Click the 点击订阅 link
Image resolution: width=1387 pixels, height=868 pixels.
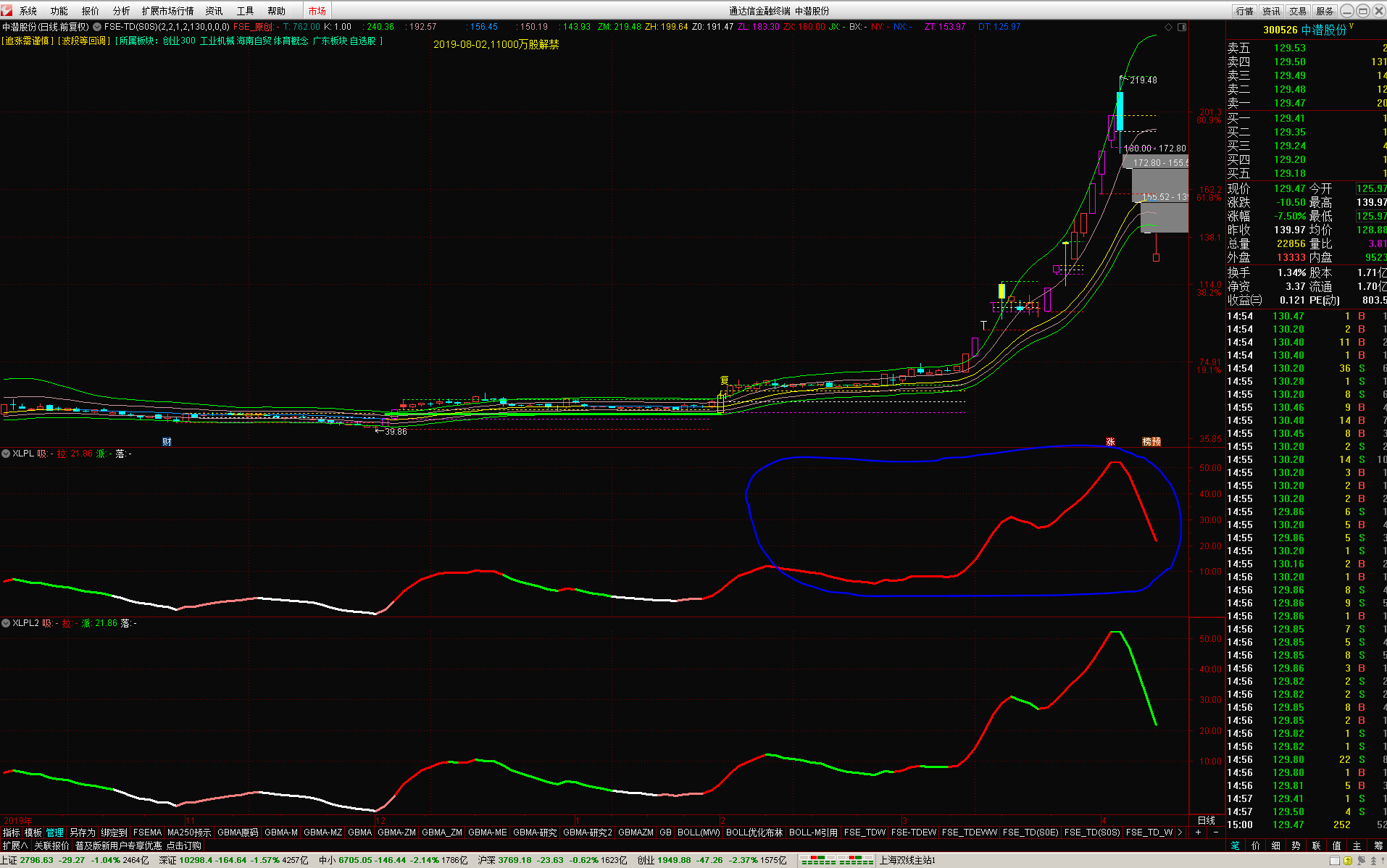[183, 846]
